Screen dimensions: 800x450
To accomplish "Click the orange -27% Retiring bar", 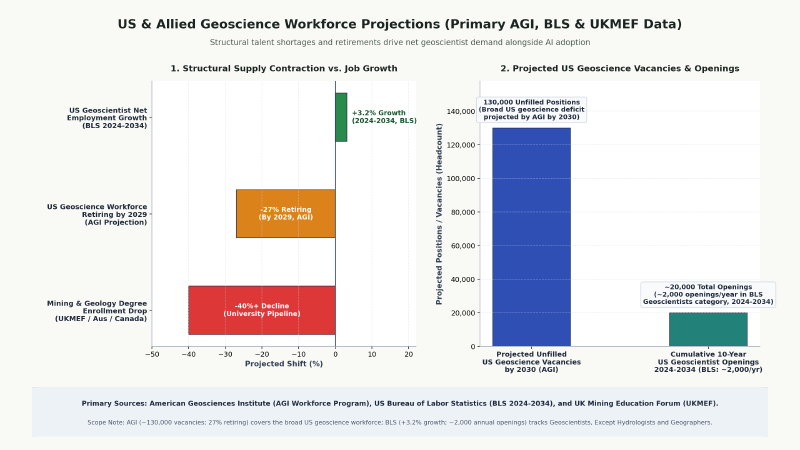I will coord(286,213).
